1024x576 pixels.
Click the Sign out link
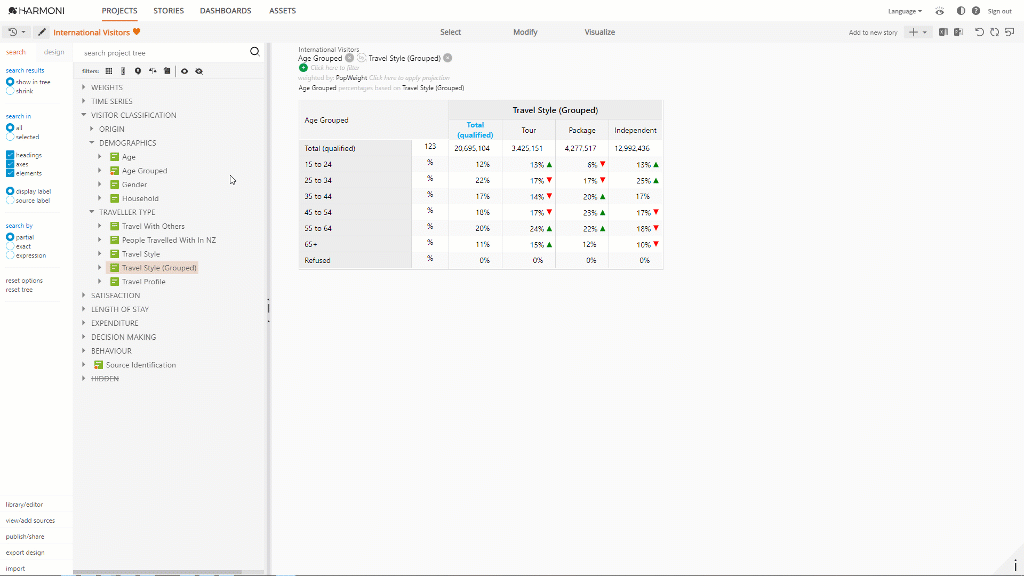click(999, 11)
